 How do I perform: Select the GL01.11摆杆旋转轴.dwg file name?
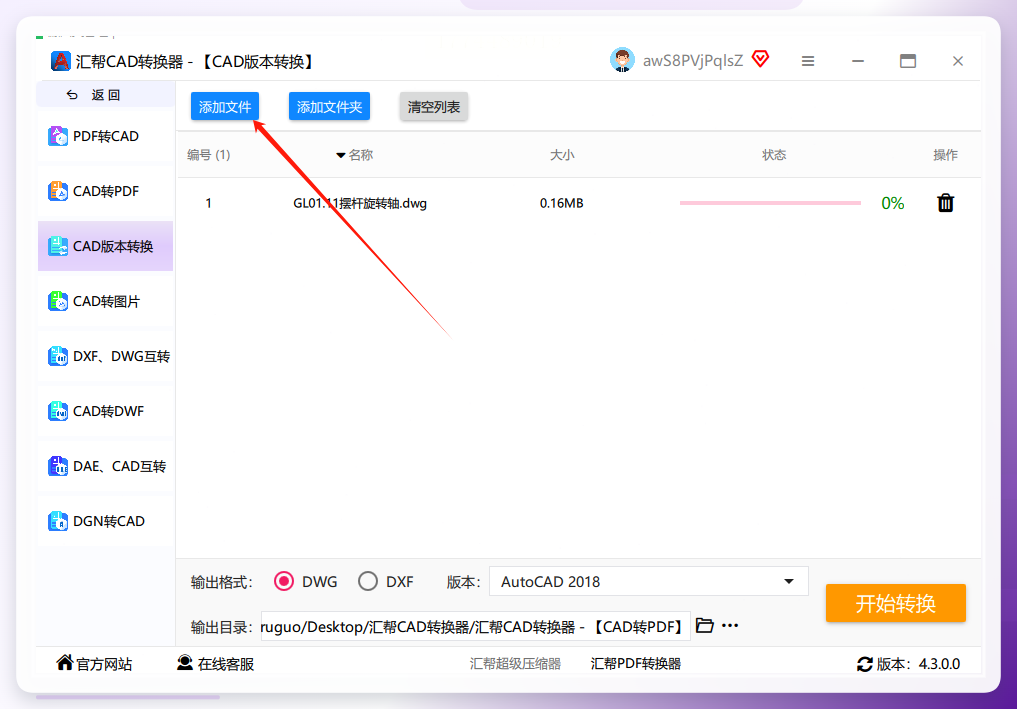click(x=360, y=203)
